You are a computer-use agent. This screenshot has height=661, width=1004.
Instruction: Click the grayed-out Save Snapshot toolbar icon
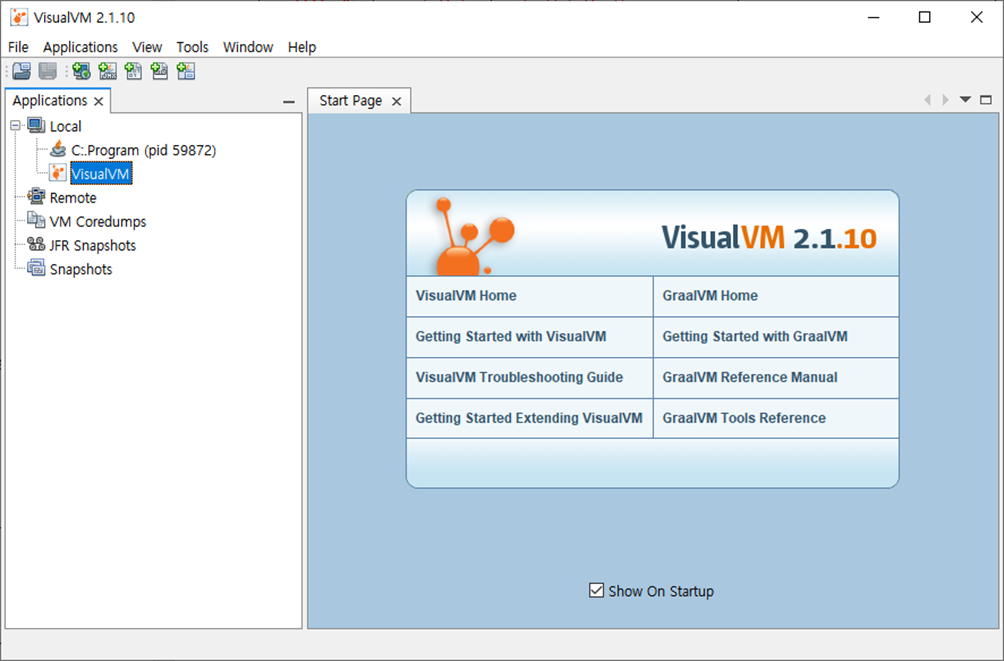point(48,71)
